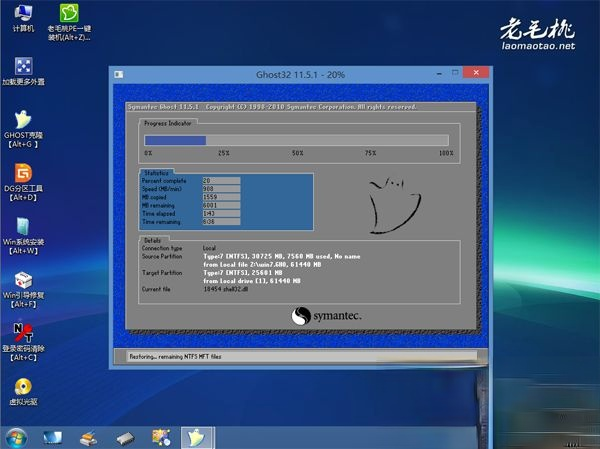Click 'from Local file Z:\win7.GHO' line

(x=262, y=265)
